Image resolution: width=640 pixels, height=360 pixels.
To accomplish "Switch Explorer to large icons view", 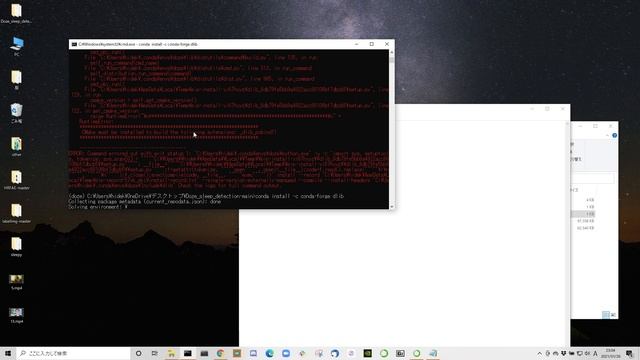I will coord(613,315).
